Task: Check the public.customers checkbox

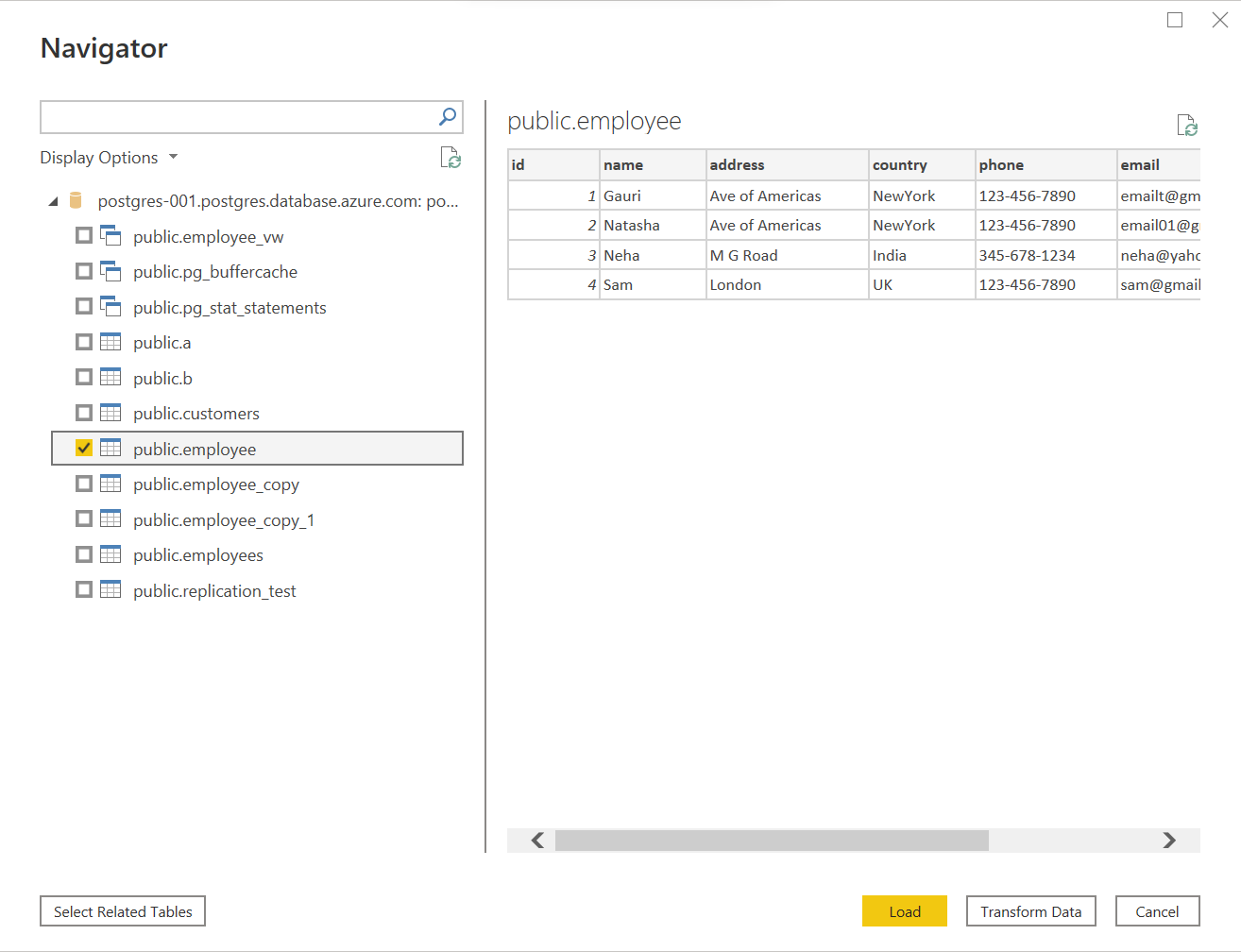Action: (84, 413)
